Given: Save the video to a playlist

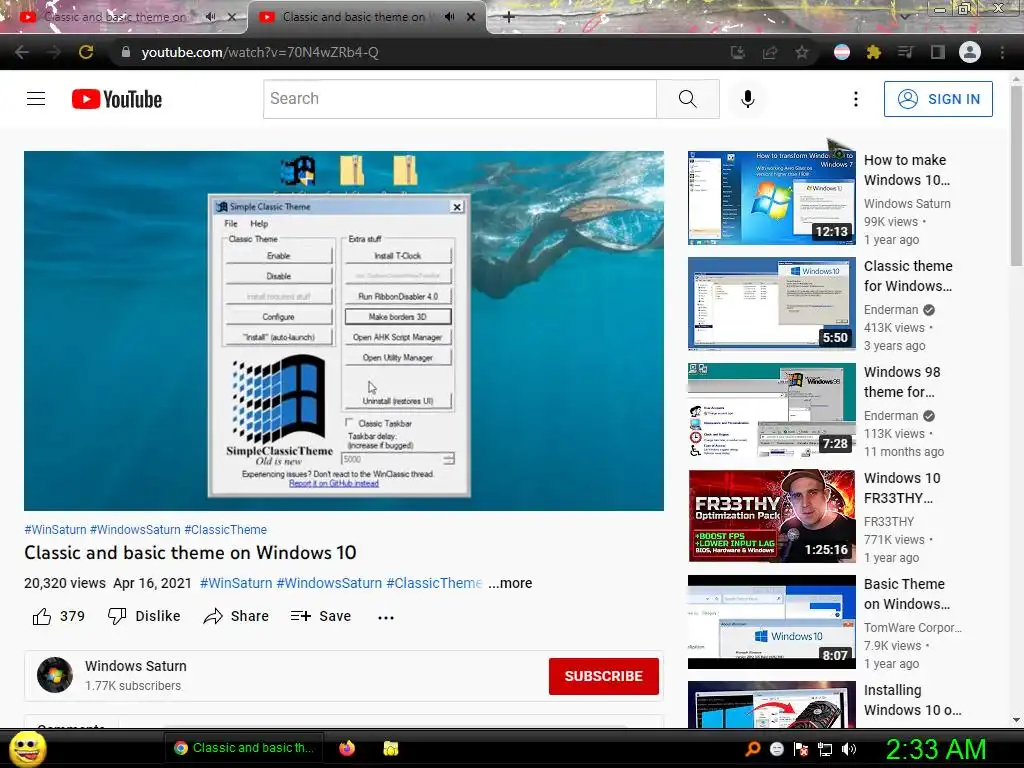Looking at the screenshot, I should coord(321,616).
